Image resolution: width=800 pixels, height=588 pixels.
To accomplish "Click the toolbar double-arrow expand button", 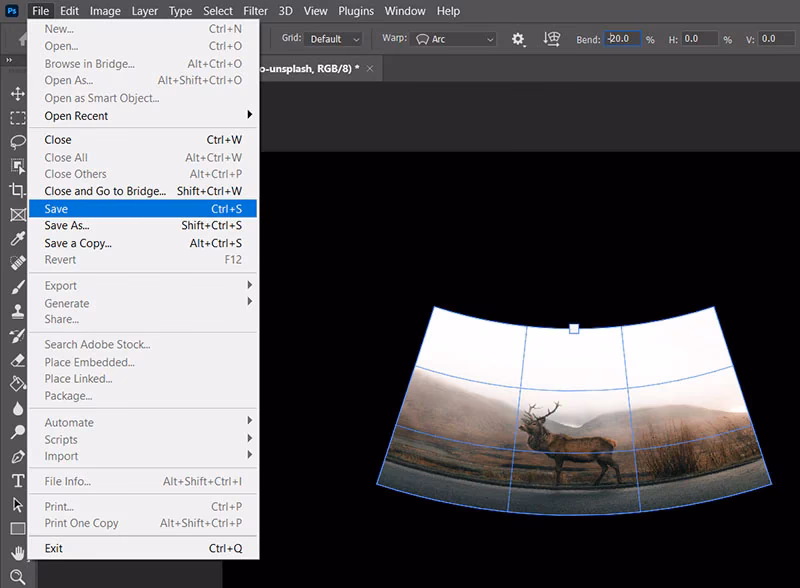I will coord(11,60).
